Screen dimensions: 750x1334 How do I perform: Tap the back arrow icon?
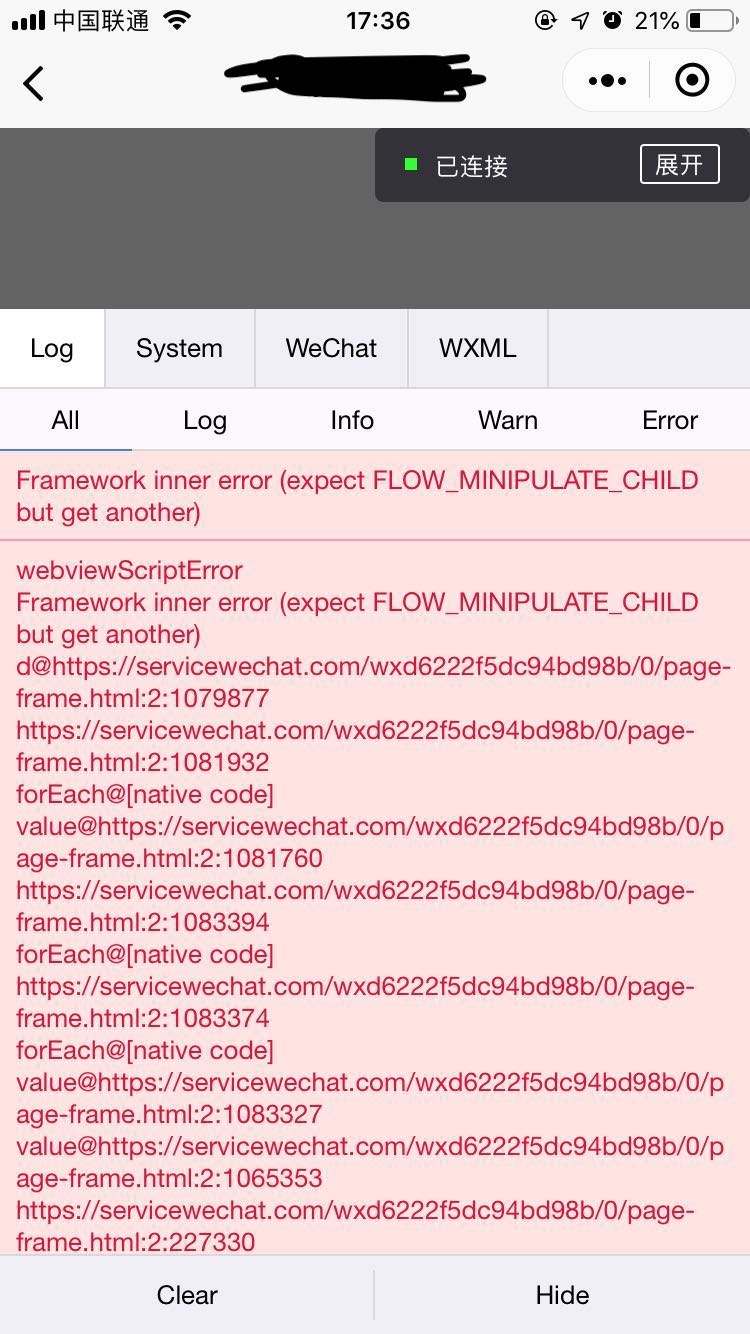point(33,83)
